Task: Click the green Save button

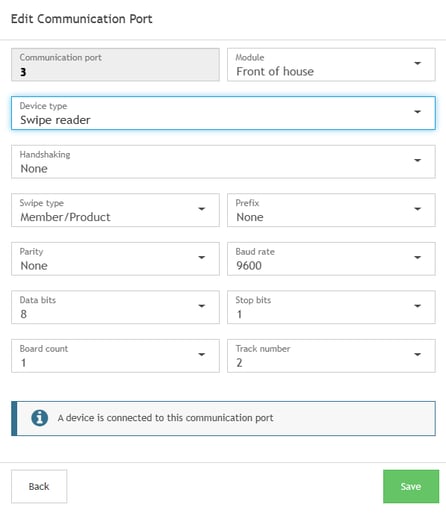Action: coord(411,487)
